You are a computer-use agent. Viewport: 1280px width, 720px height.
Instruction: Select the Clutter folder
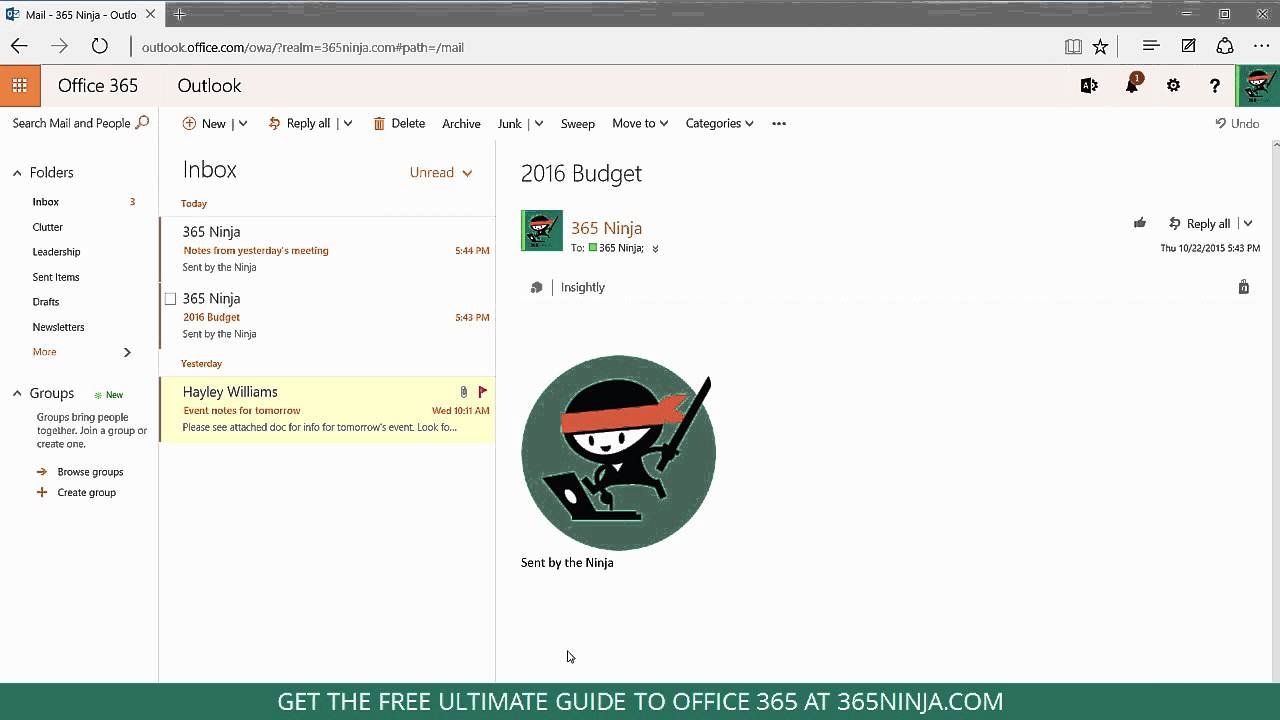coord(47,227)
